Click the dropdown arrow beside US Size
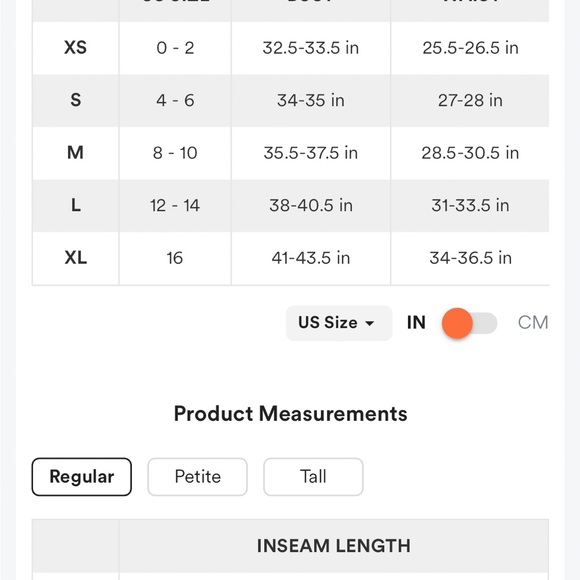 (369, 323)
